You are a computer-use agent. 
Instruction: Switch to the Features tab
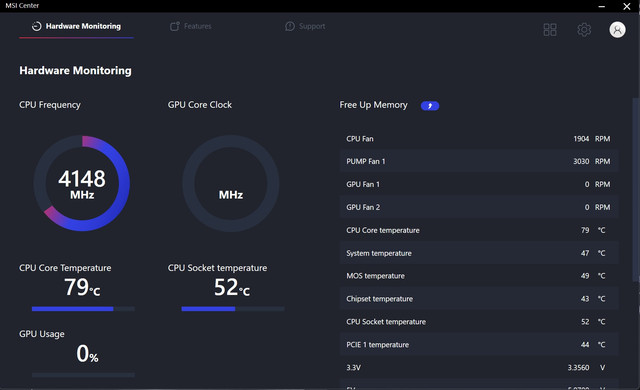coord(191,26)
